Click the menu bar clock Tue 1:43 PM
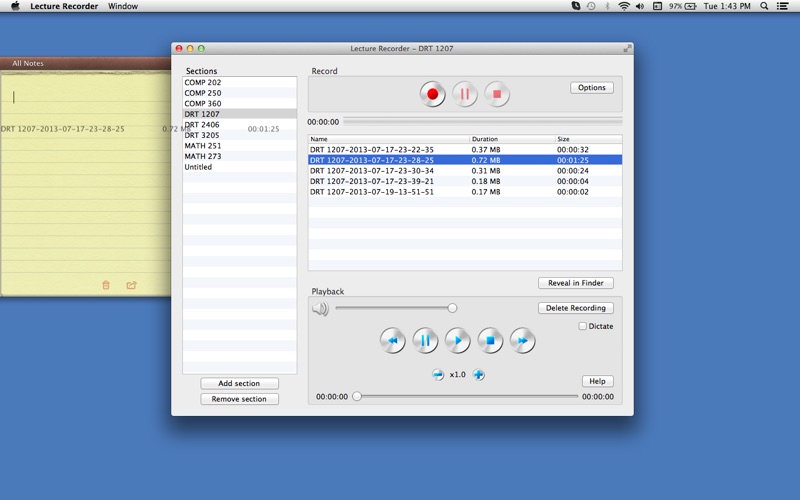 click(x=727, y=6)
